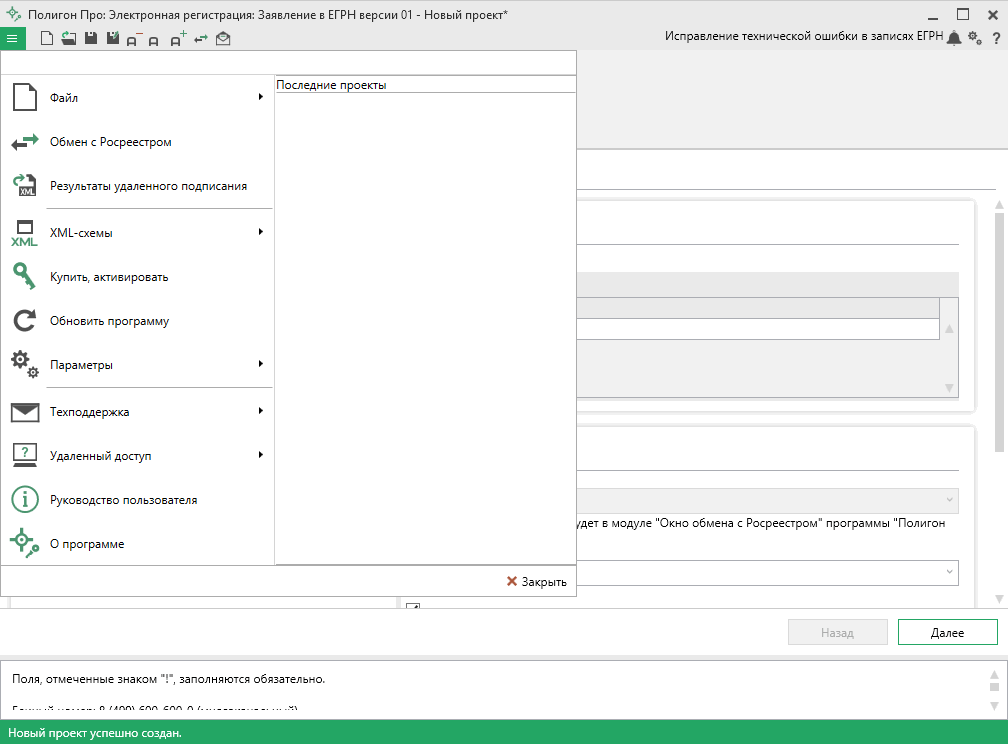Expand the Удаленный доступ submenu
Image resolution: width=1008 pixels, height=744 pixels.
click(x=138, y=456)
